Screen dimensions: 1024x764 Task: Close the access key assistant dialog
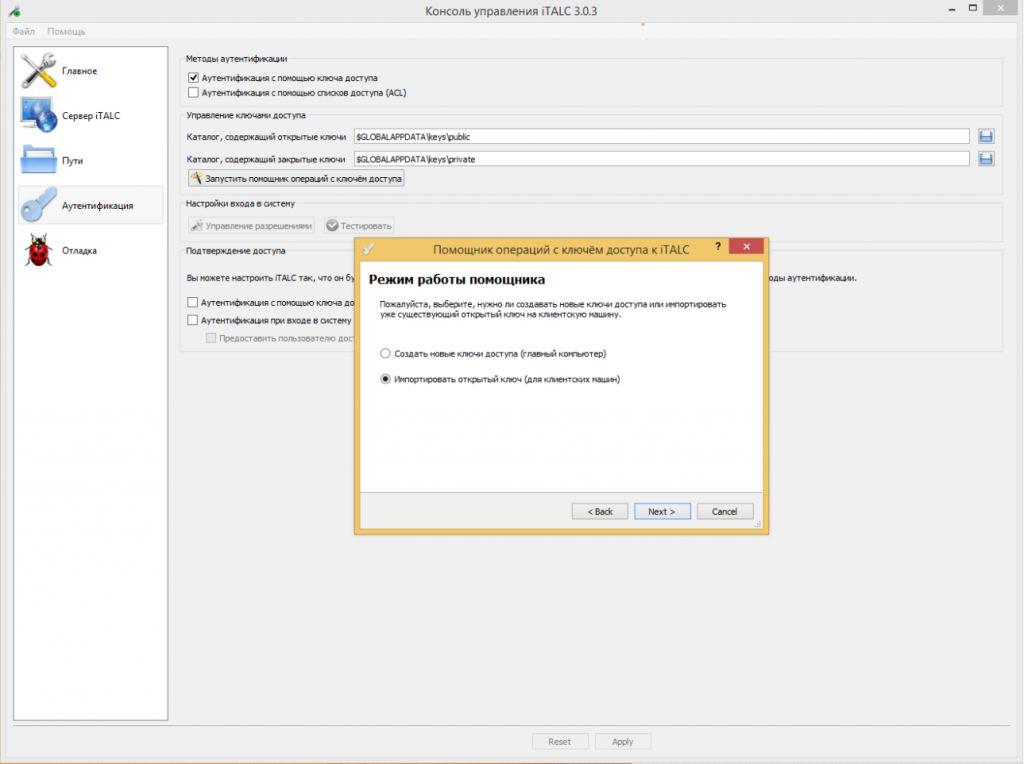746,246
